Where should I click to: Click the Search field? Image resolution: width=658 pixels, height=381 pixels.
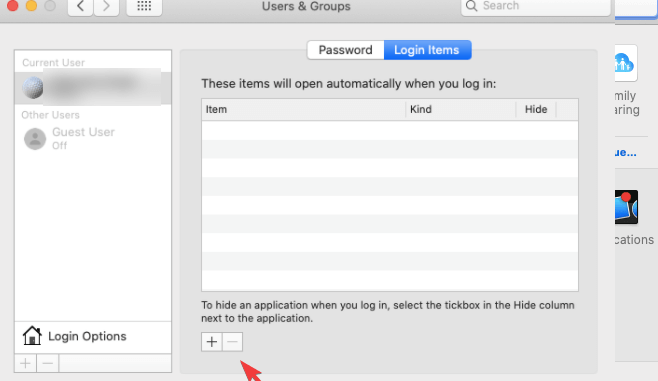(x=535, y=6)
